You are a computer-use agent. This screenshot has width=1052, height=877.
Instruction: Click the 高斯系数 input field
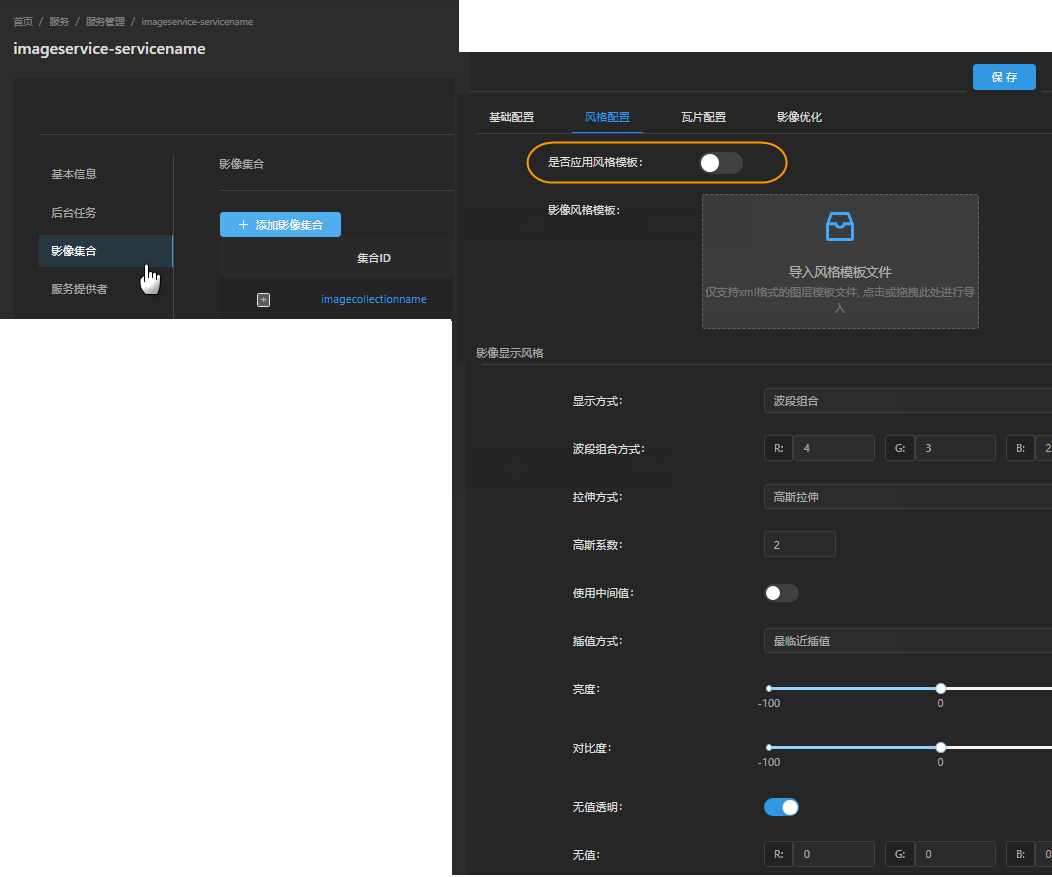[799, 545]
